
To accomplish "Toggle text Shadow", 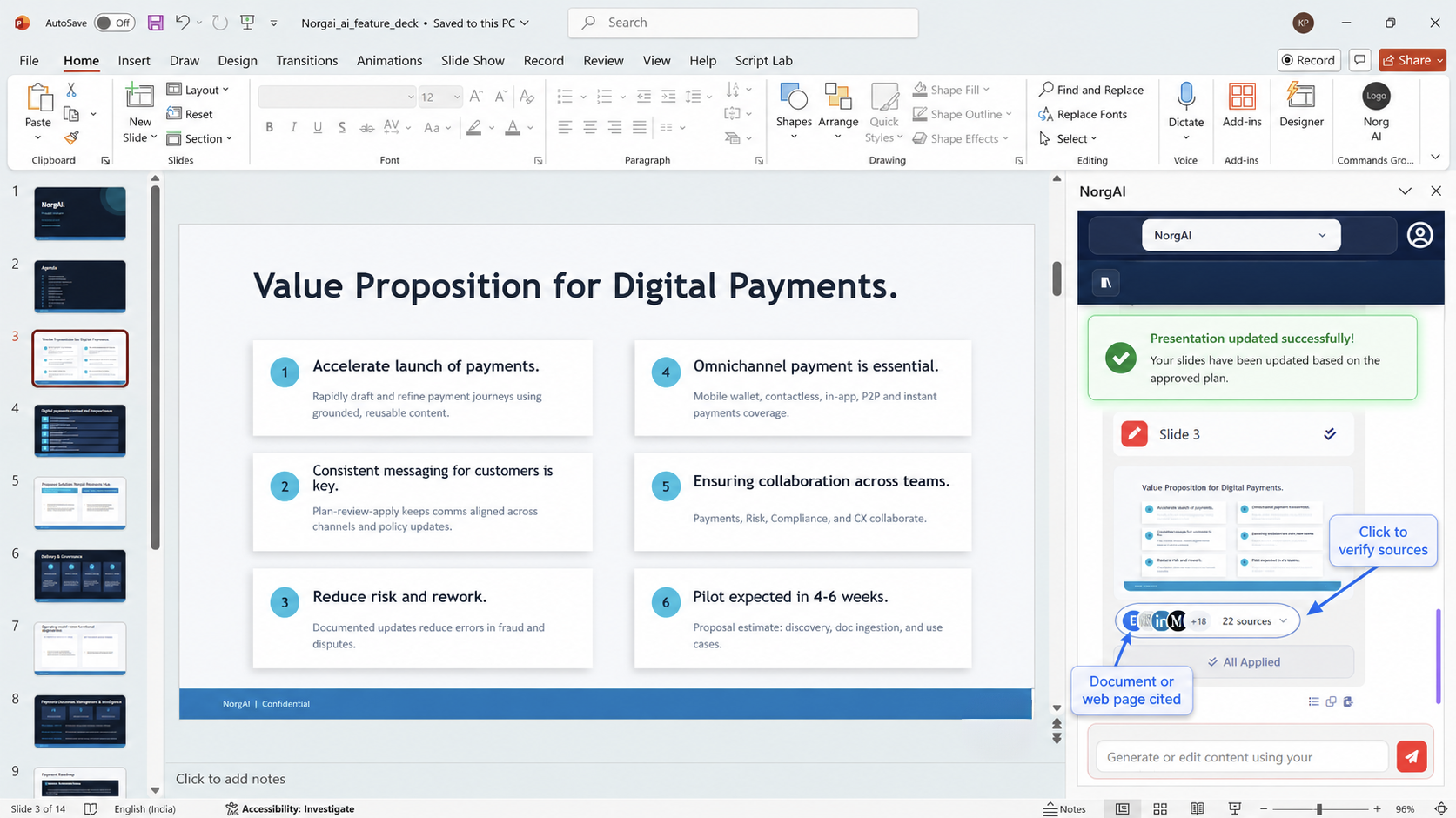I will (x=342, y=128).
